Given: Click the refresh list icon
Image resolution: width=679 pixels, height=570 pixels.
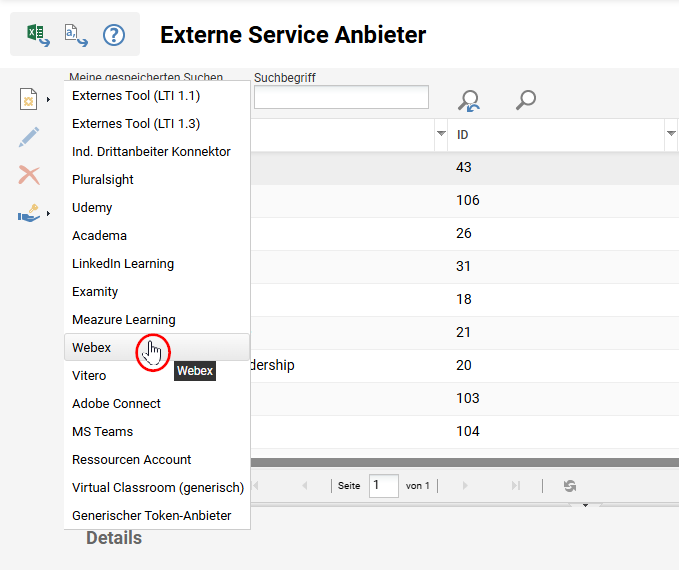Looking at the screenshot, I should (x=570, y=486).
